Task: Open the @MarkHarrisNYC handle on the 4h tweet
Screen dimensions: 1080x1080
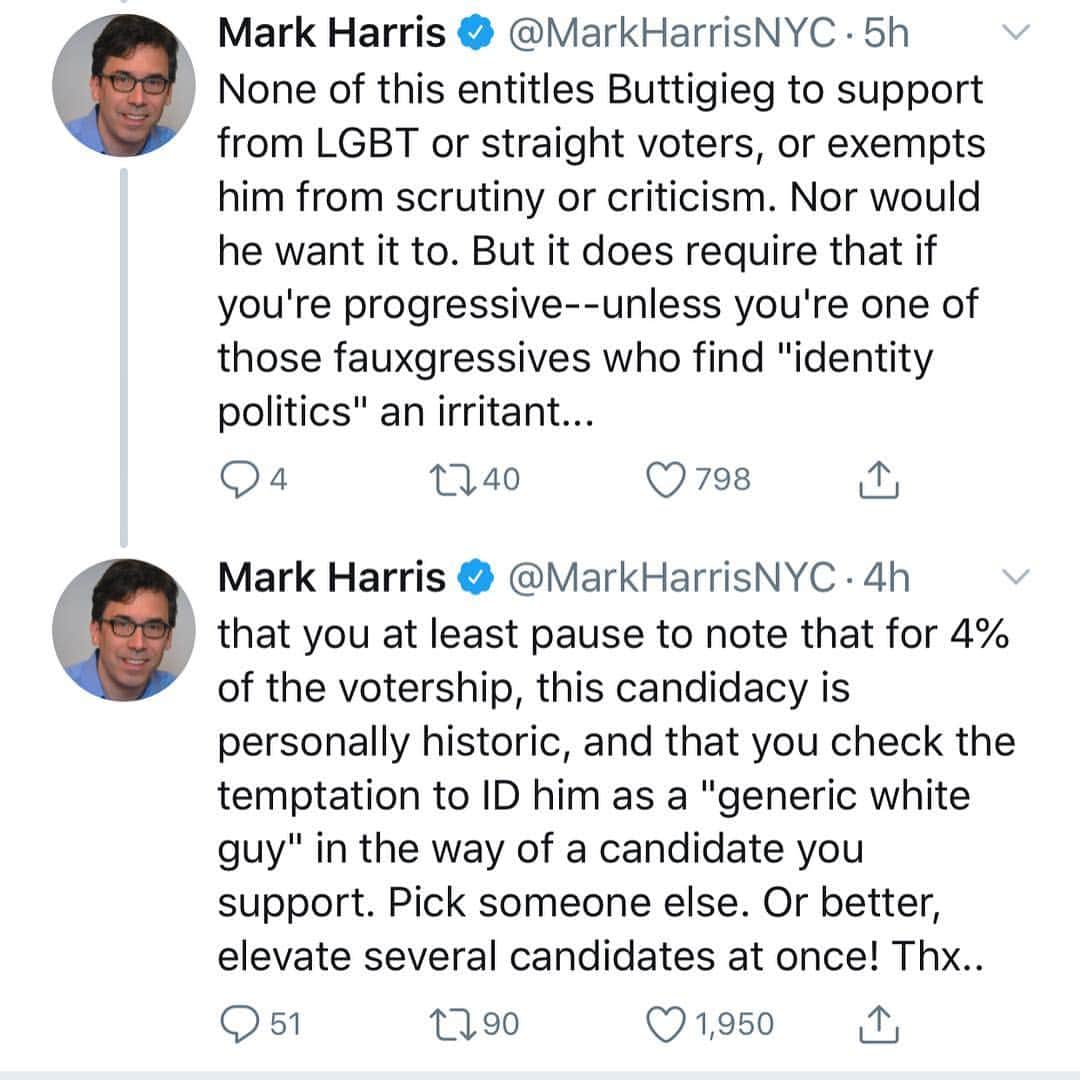Action: 672,577
